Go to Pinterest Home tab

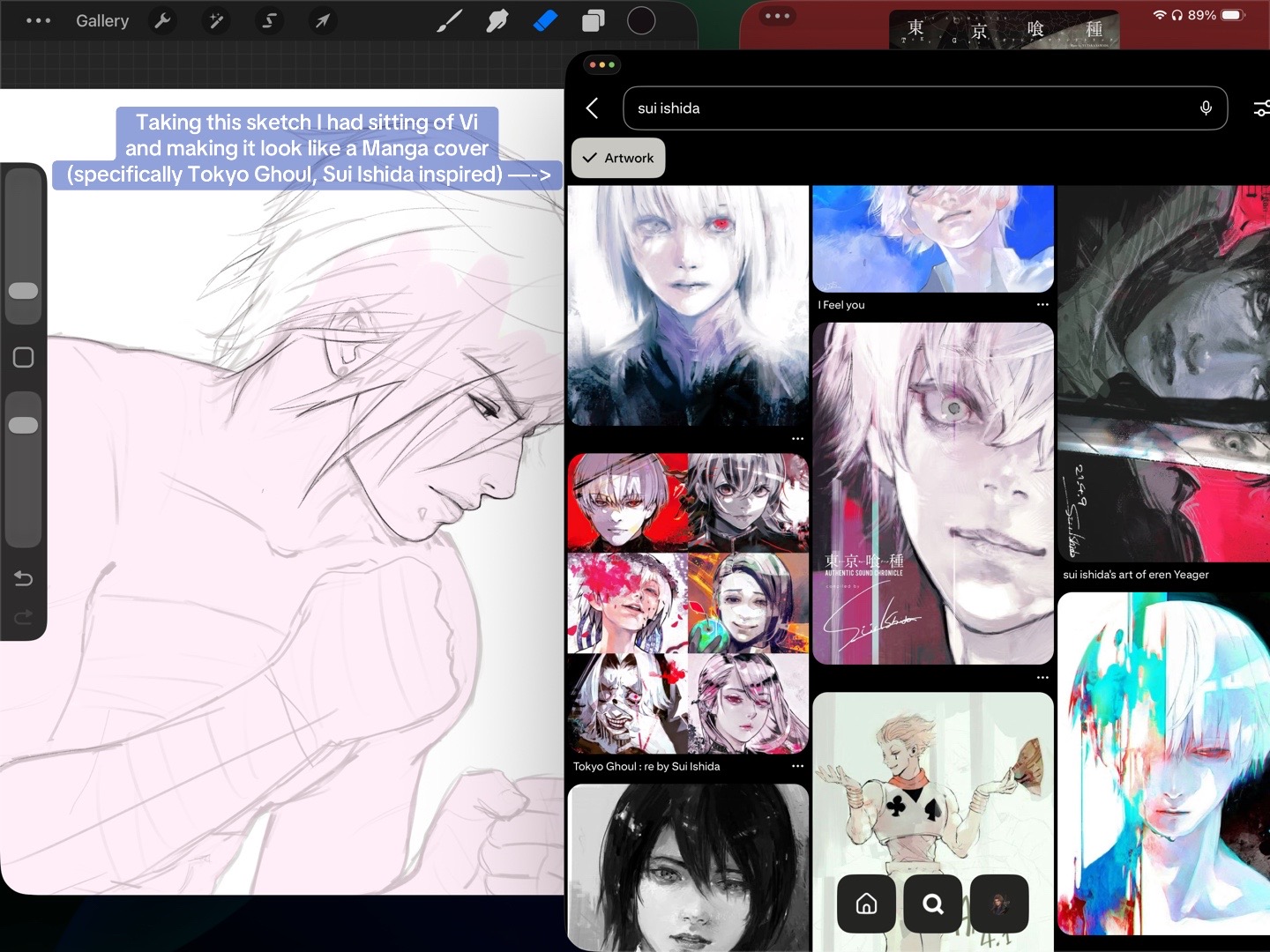tap(866, 904)
